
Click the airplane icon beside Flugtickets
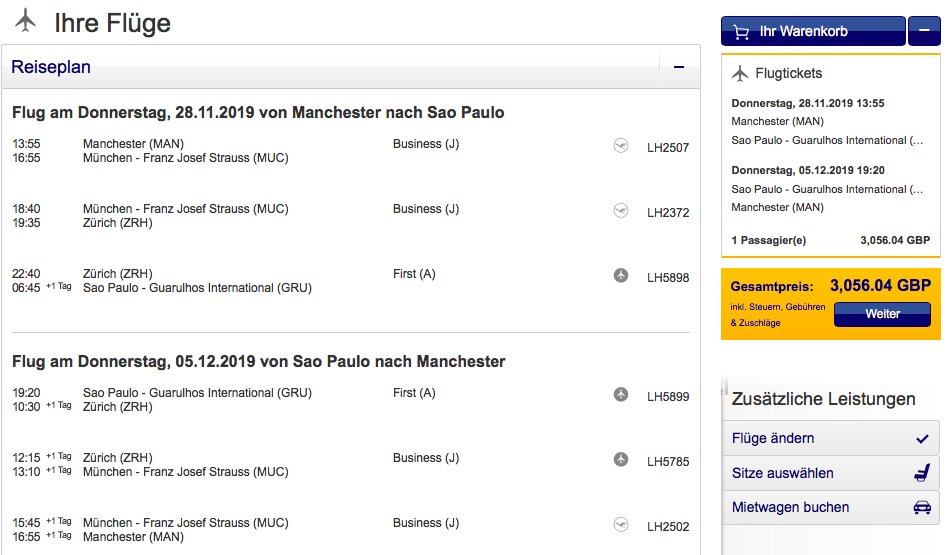click(x=740, y=73)
